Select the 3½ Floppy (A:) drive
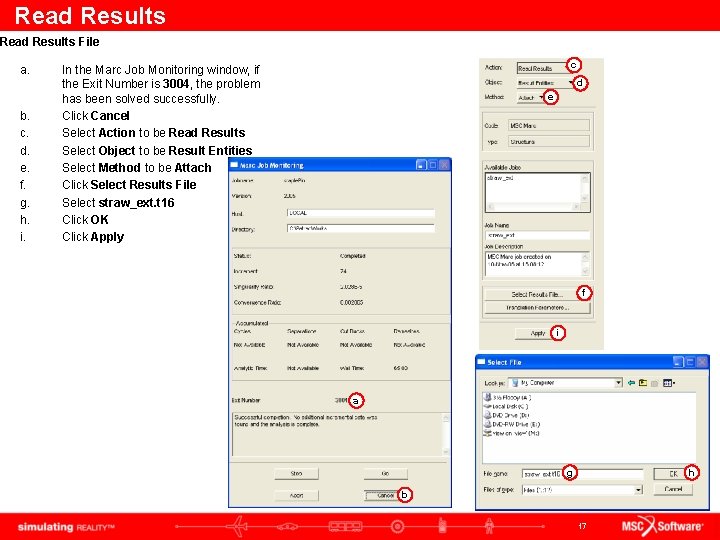The image size is (720, 540). pos(508,397)
